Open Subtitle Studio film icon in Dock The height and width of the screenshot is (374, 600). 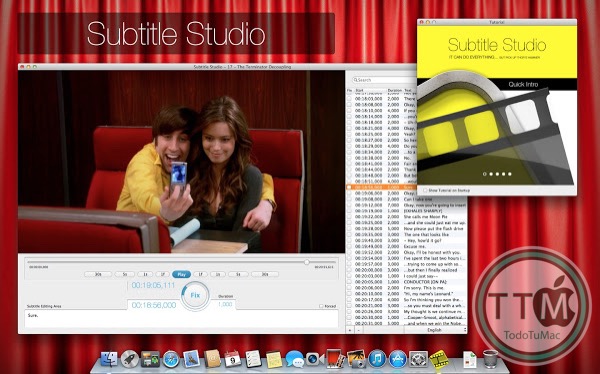pyautogui.click(x=439, y=359)
